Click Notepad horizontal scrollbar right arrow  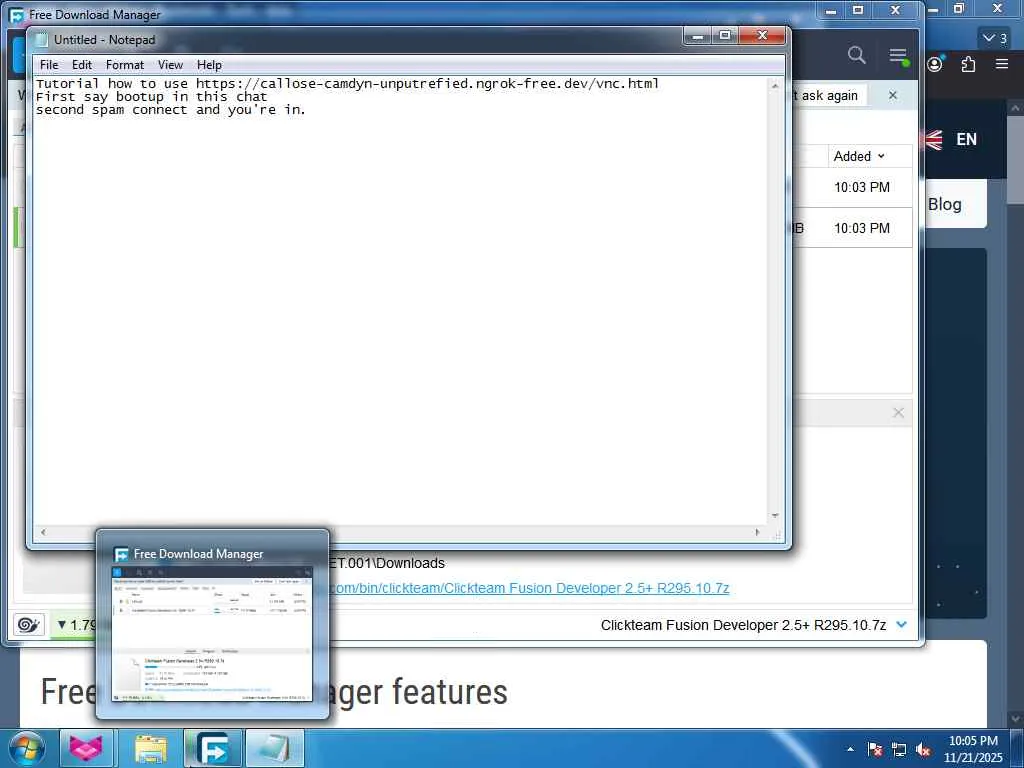tap(758, 532)
